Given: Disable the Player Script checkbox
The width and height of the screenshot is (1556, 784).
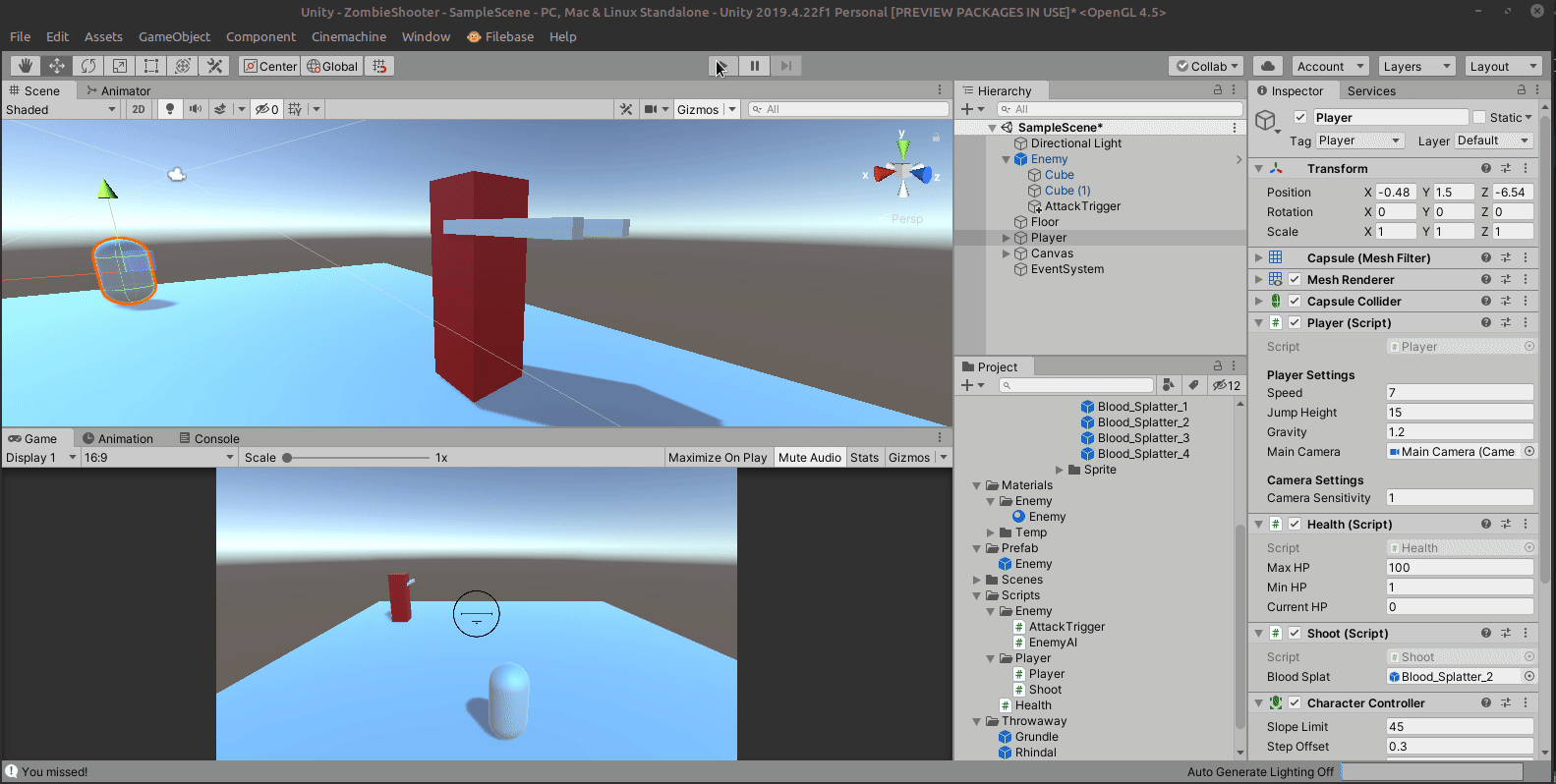Looking at the screenshot, I should coord(1295,322).
